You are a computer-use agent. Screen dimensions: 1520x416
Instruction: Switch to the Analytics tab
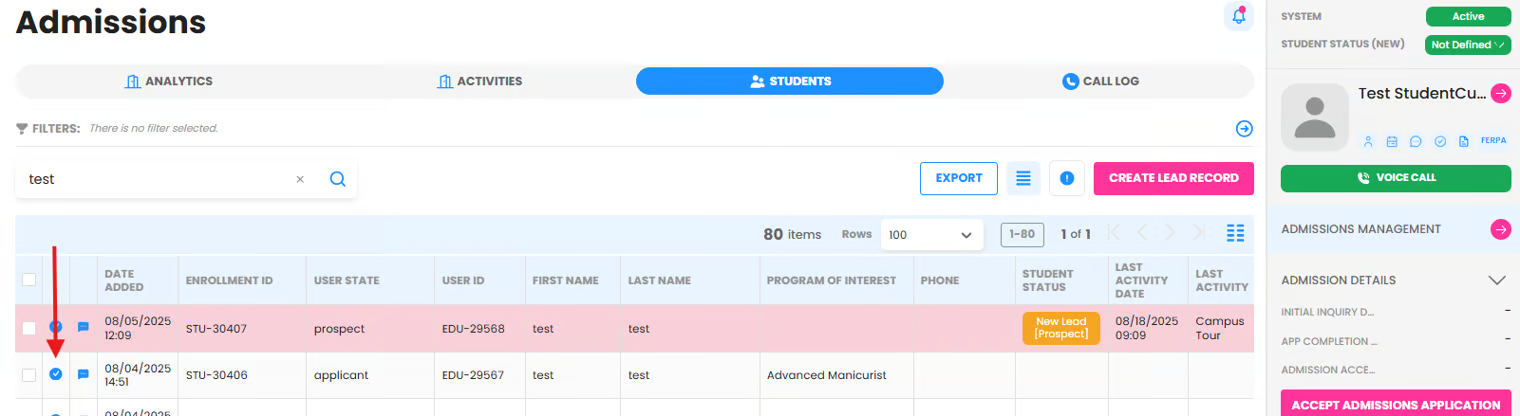pyautogui.click(x=168, y=81)
